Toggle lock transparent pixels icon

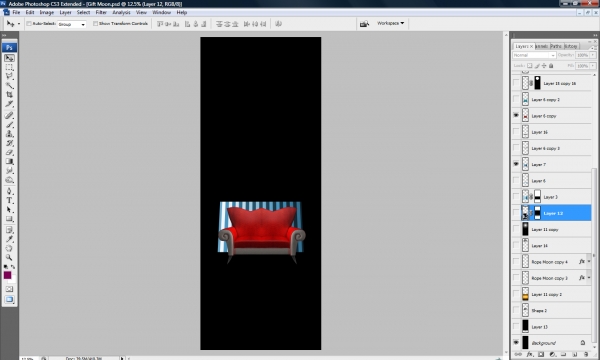pyautogui.click(x=530, y=66)
